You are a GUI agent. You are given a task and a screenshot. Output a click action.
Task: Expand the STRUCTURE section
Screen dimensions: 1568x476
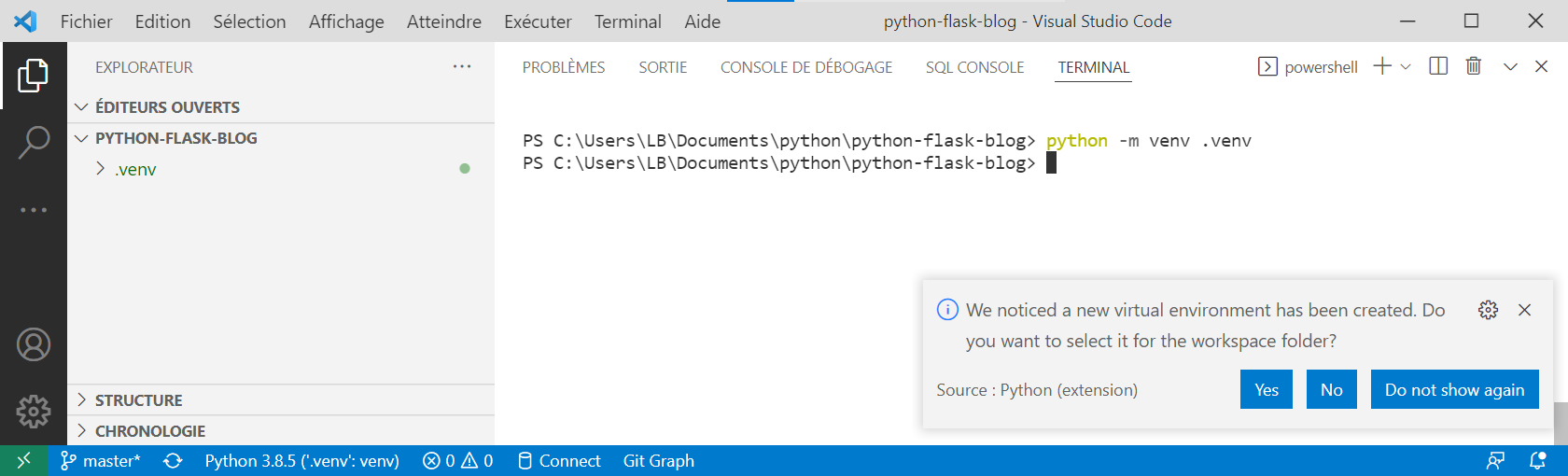point(138,400)
